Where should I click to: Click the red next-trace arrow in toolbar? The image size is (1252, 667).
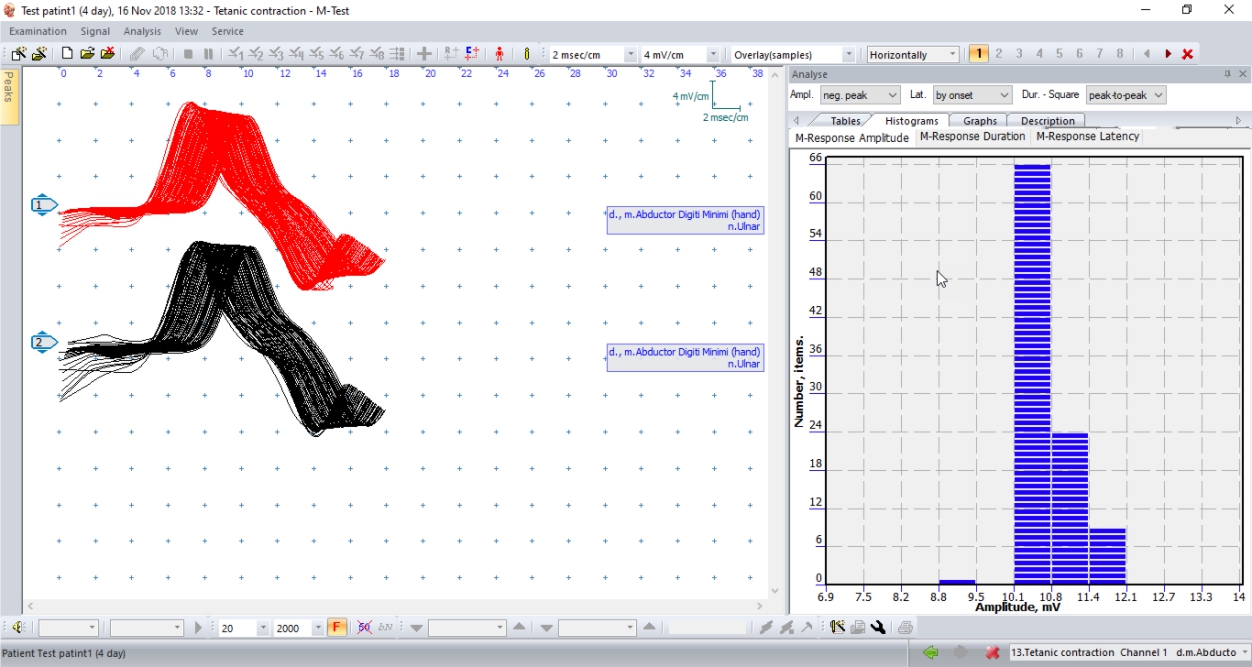1167,54
